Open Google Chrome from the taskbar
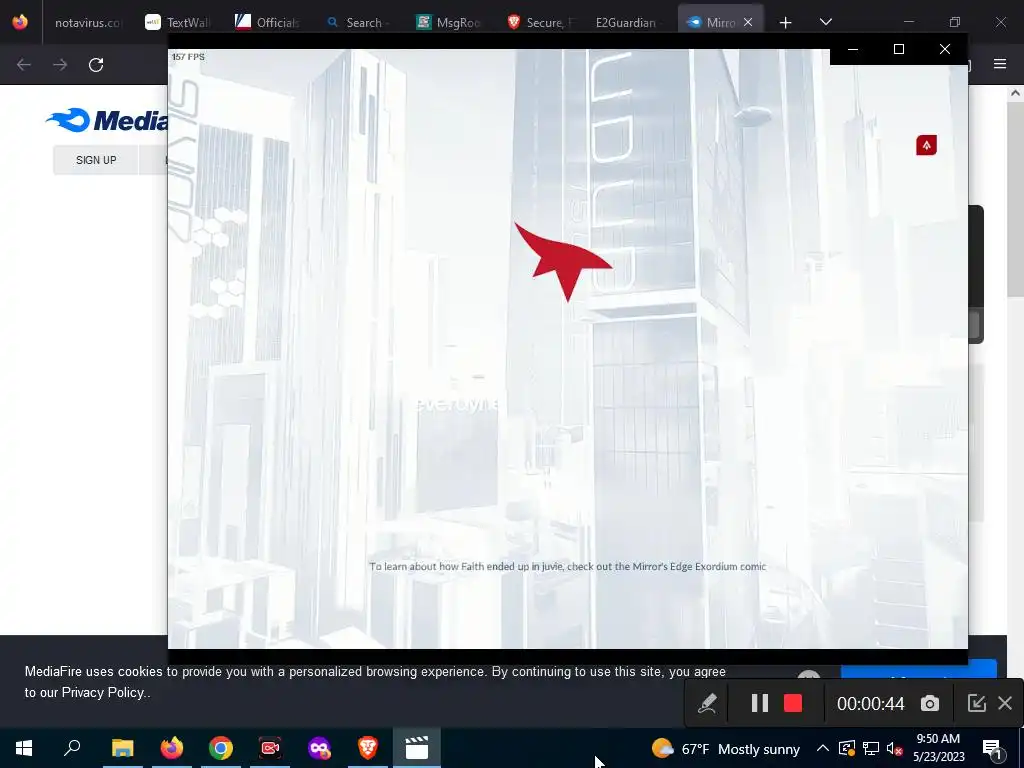Viewport: 1024px width, 768px height. pos(221,748)
